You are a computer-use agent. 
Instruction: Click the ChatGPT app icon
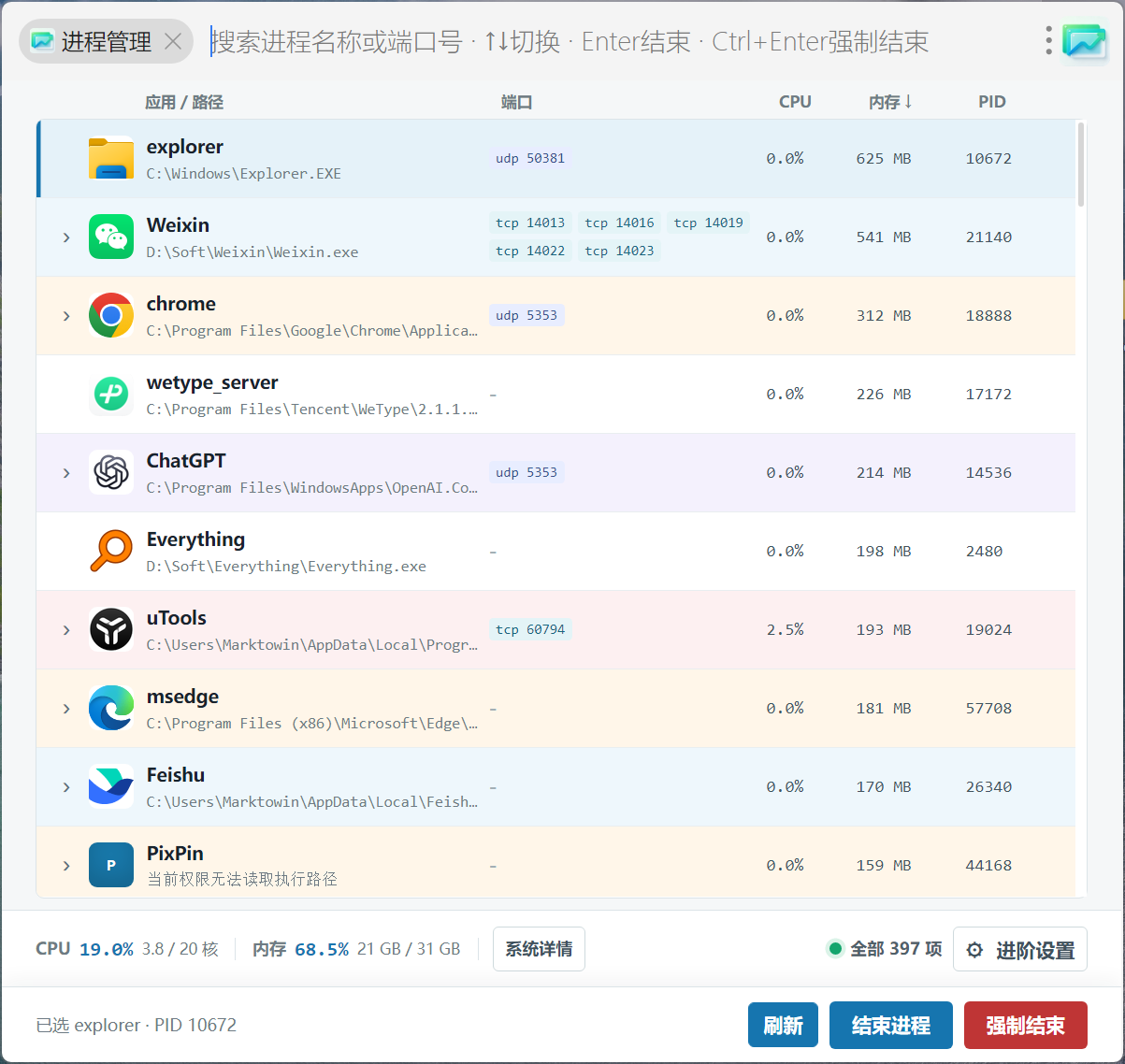coord(111,472)
